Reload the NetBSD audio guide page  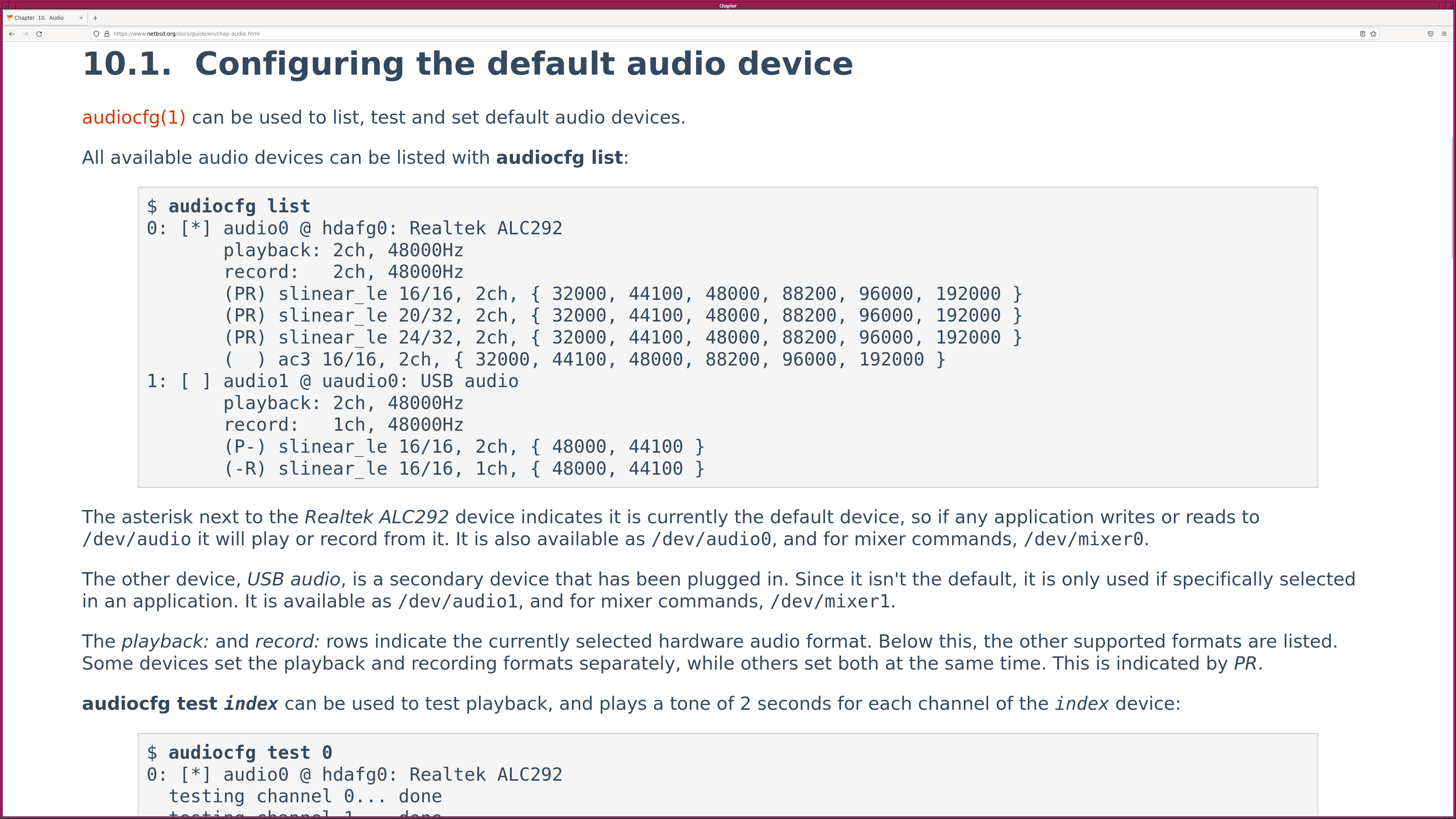(x=39, y=34)
